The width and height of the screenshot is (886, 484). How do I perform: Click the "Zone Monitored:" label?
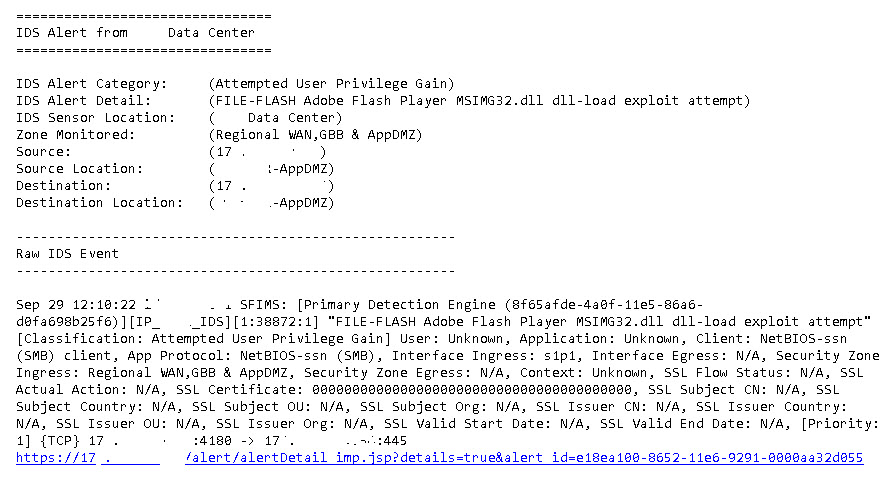click(76, 134)
